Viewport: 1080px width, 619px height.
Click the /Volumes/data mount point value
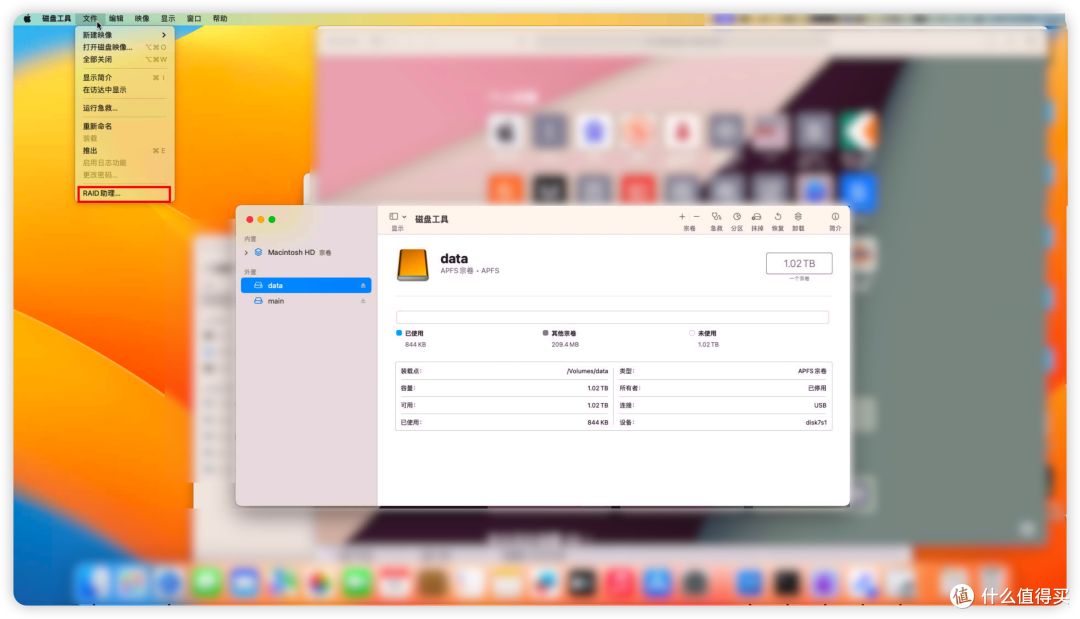point(587,371)
